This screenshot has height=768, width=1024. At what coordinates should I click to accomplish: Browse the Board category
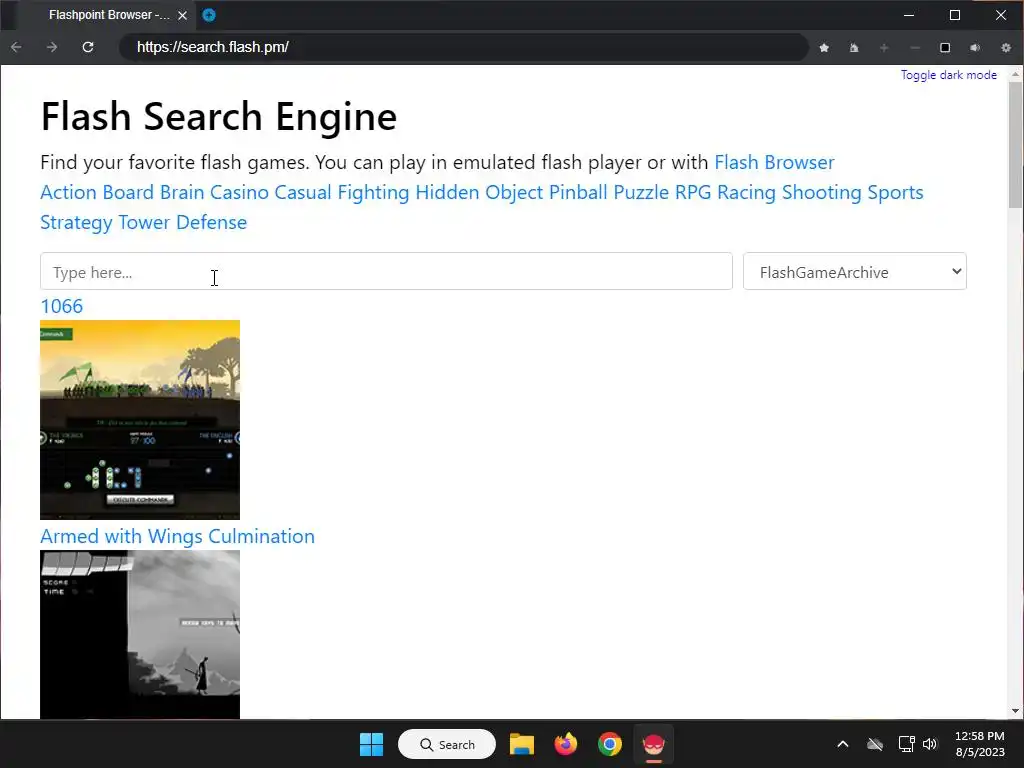128,192
